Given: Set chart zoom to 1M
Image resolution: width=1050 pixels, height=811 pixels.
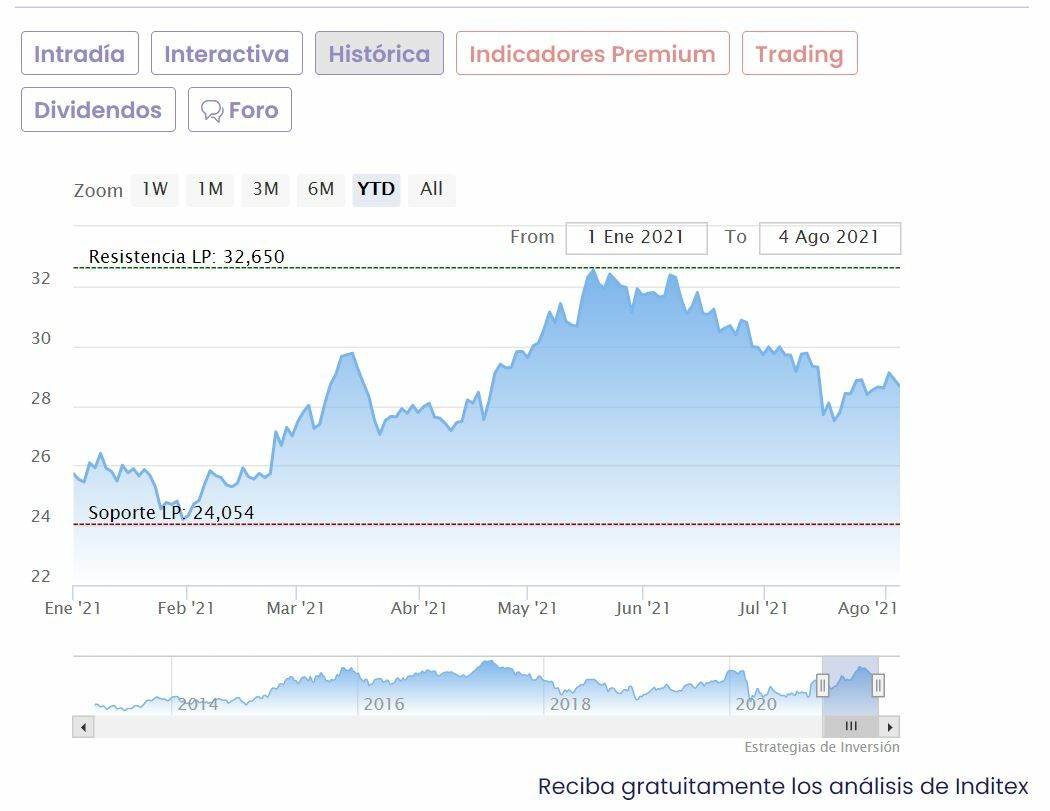Looking at the screenshot, I should tap(210, 189).
